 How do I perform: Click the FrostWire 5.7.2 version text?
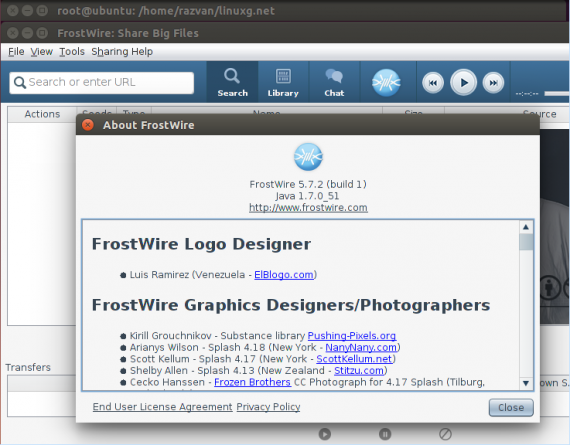coord(308,184)
